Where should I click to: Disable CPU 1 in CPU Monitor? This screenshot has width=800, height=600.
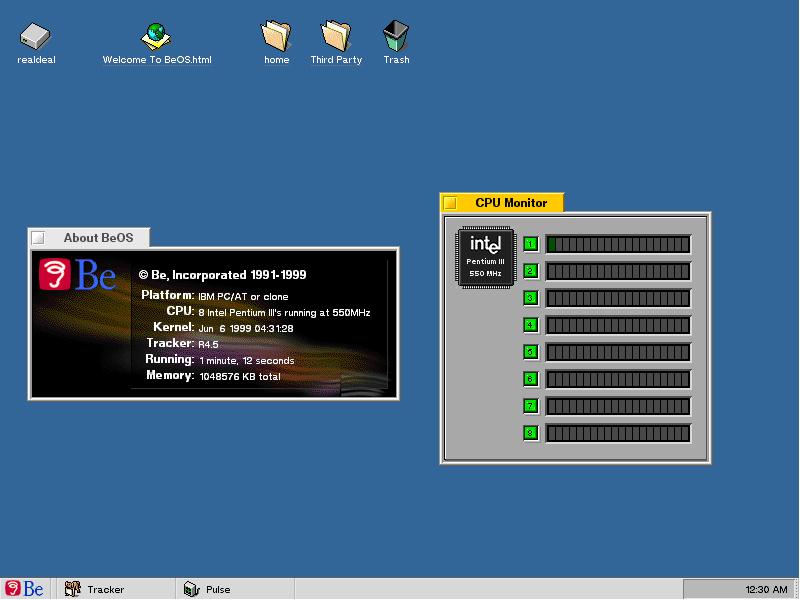coord(531,244)
